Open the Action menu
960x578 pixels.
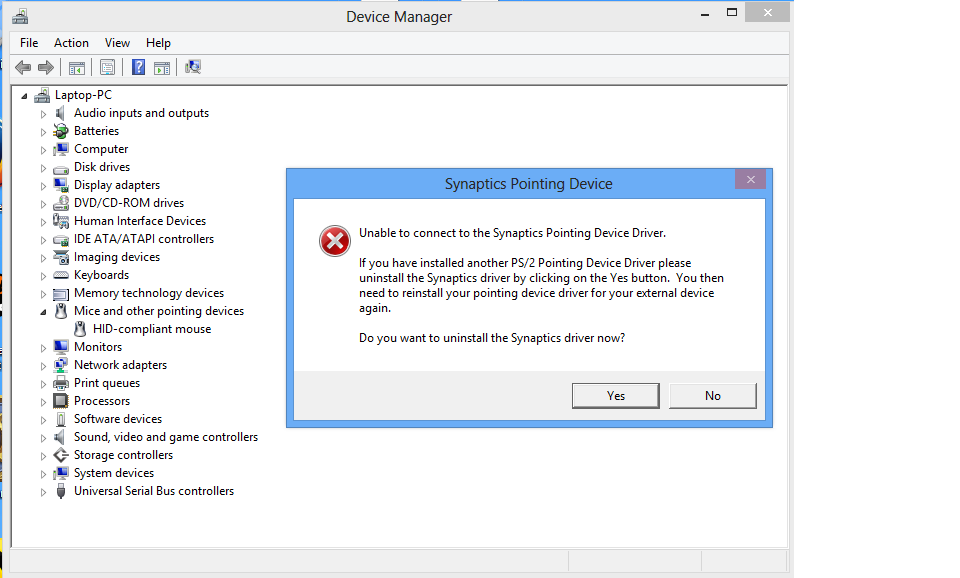(x=71, y=43)
